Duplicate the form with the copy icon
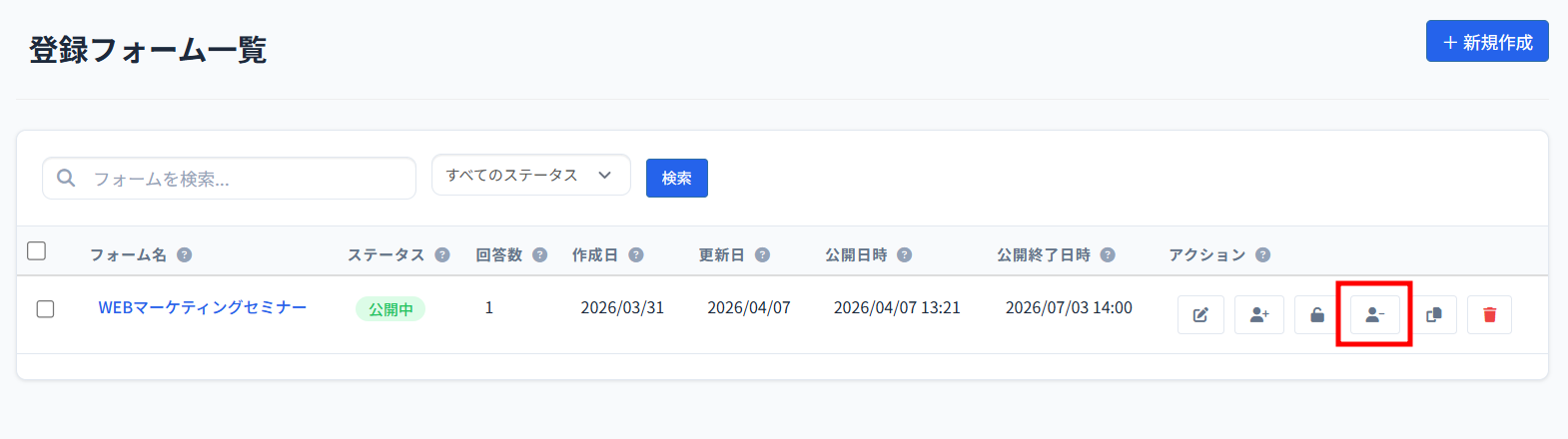This screenshot has width=1568, height=439. 1433,315
